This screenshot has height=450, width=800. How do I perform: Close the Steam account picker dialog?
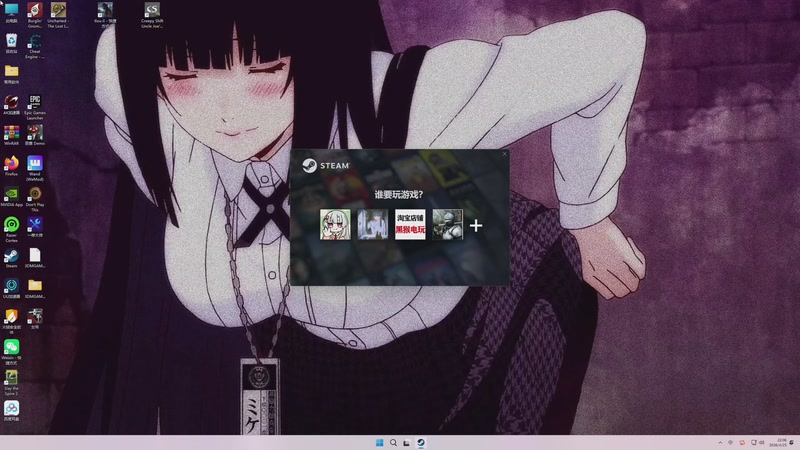pos(505,154)
